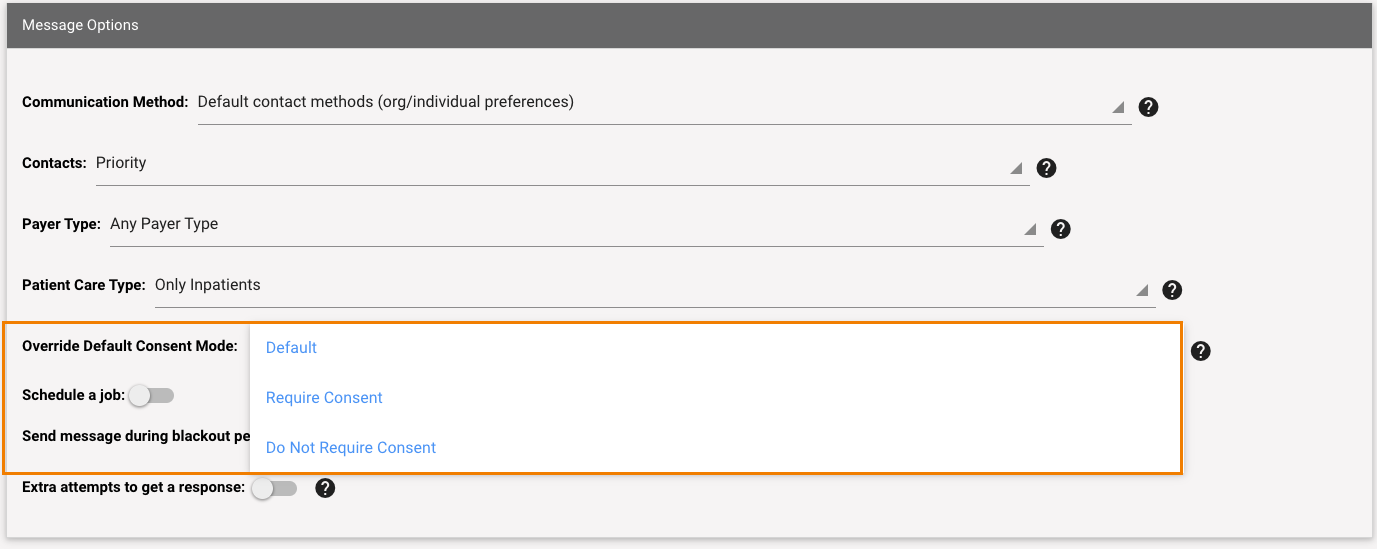Click the Default contact methods value

tap(386, 102)
